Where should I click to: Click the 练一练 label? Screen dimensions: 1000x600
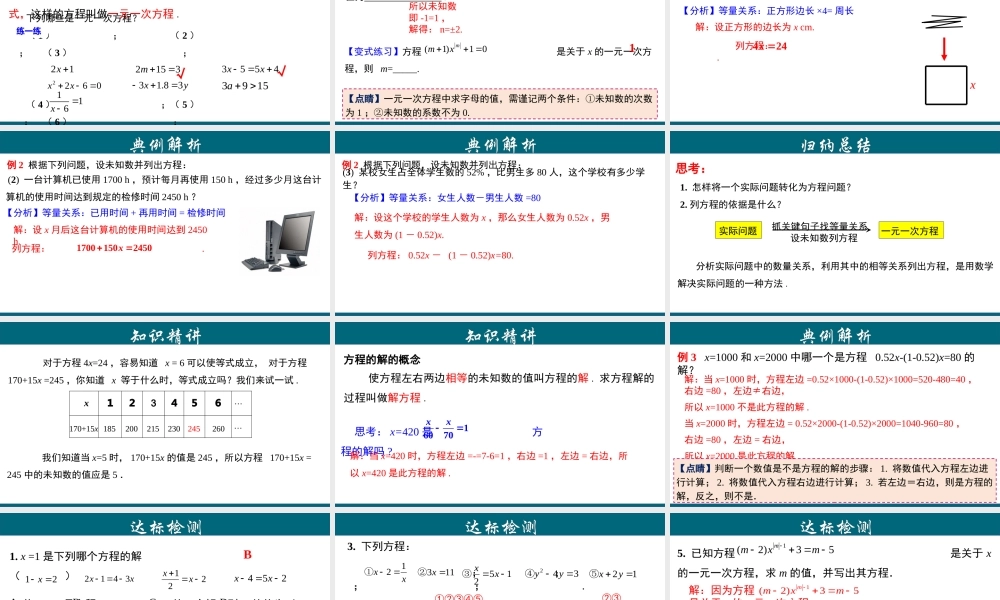click(x=29, y=31)
